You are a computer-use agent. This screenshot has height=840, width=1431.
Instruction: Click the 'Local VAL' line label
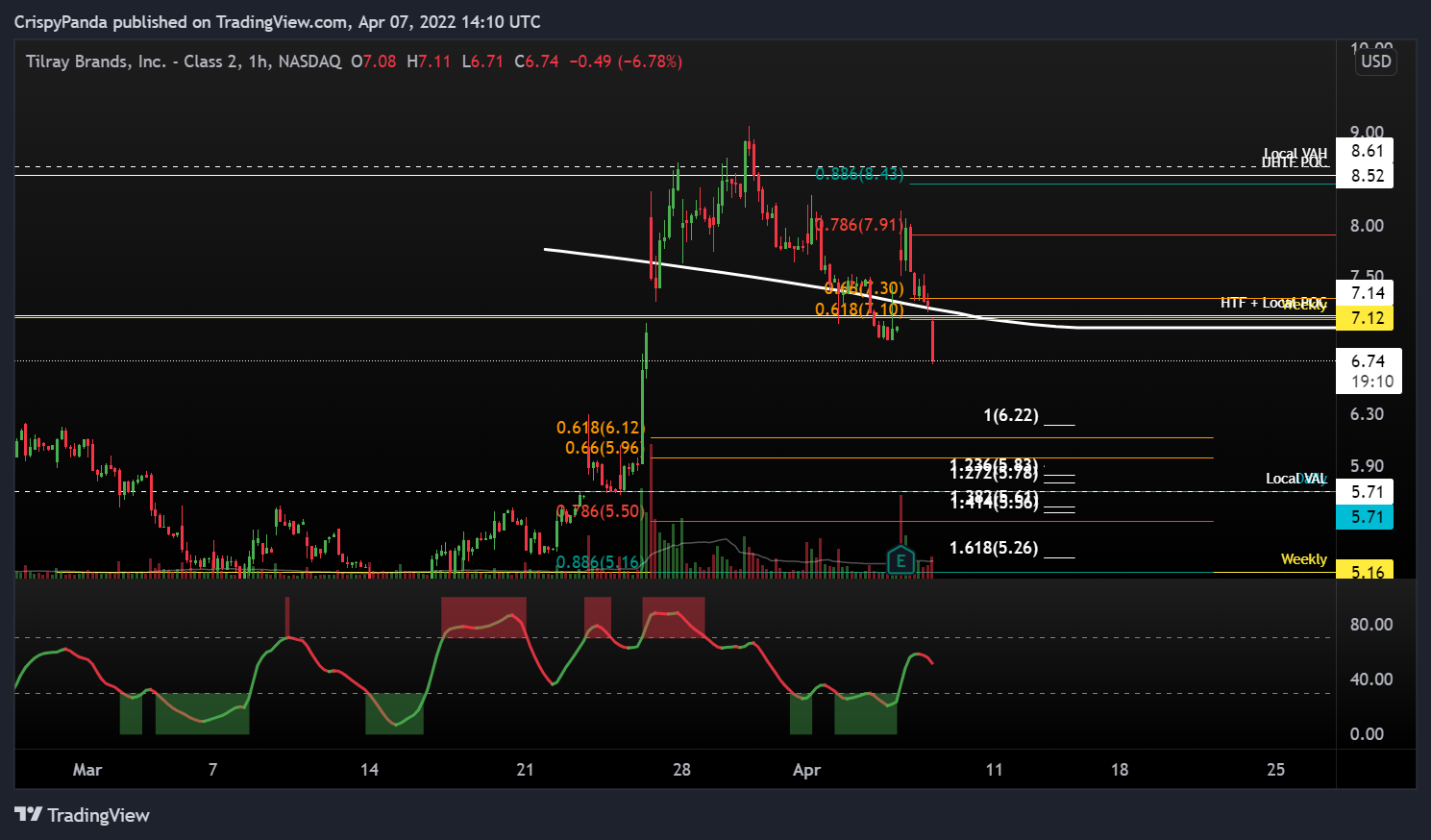(1295, 479)
